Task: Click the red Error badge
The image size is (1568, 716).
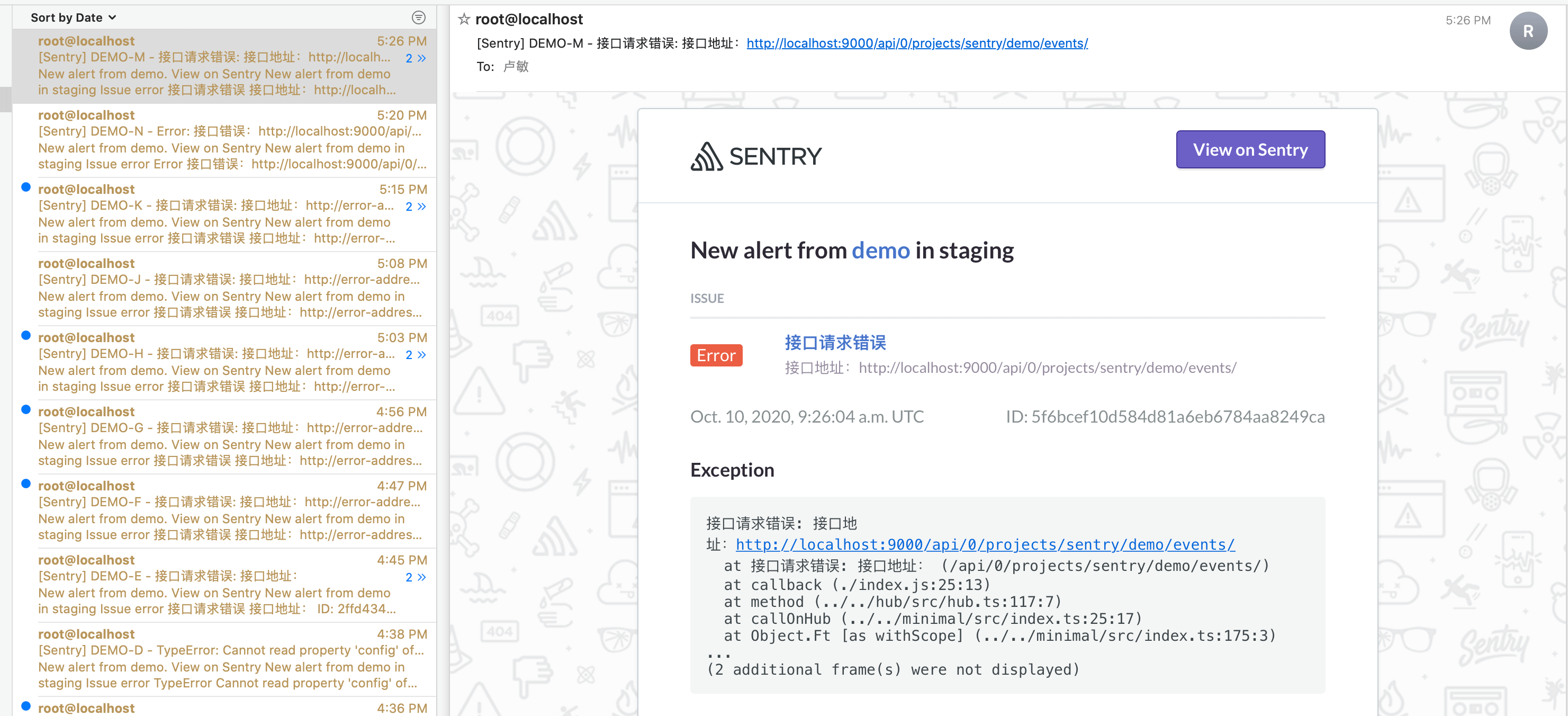Action: tap(716, 355)
